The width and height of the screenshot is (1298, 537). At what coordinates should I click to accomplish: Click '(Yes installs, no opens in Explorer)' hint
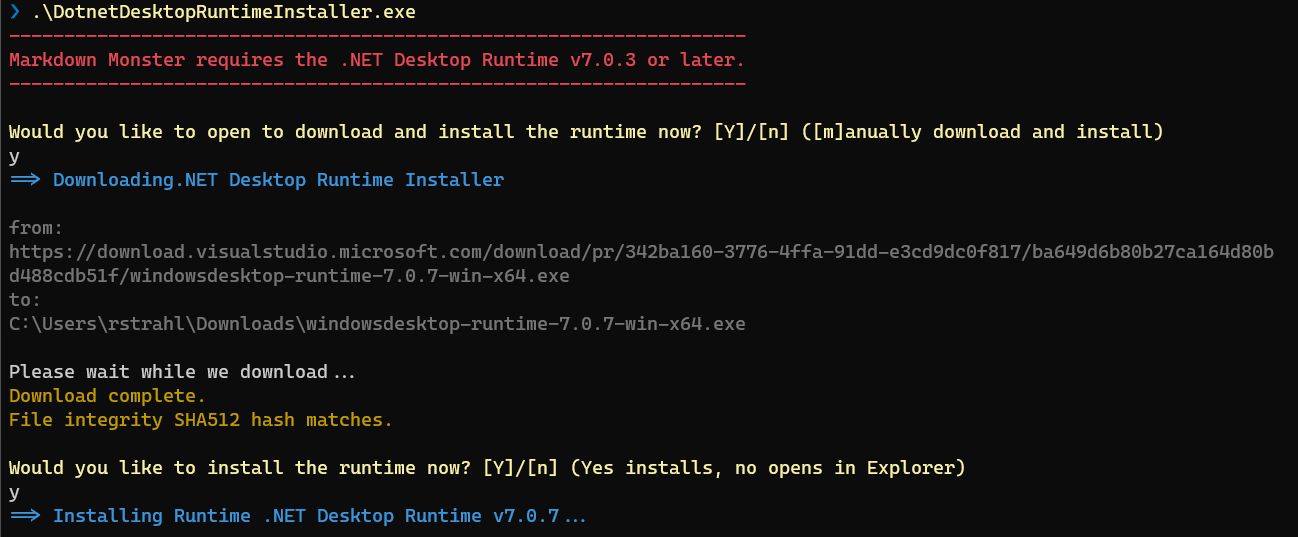pos(768,468)
